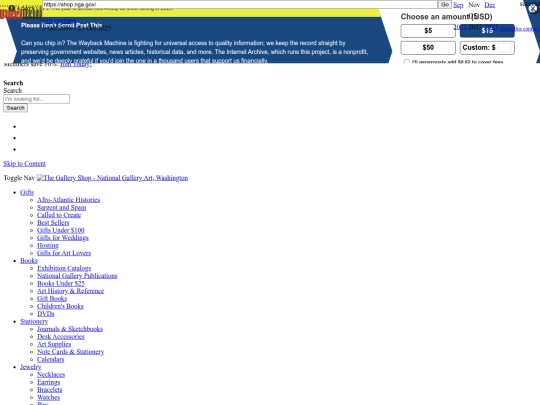540x405 pixels.
Task: Go to Best Sellers
Action: click(53, 222)
